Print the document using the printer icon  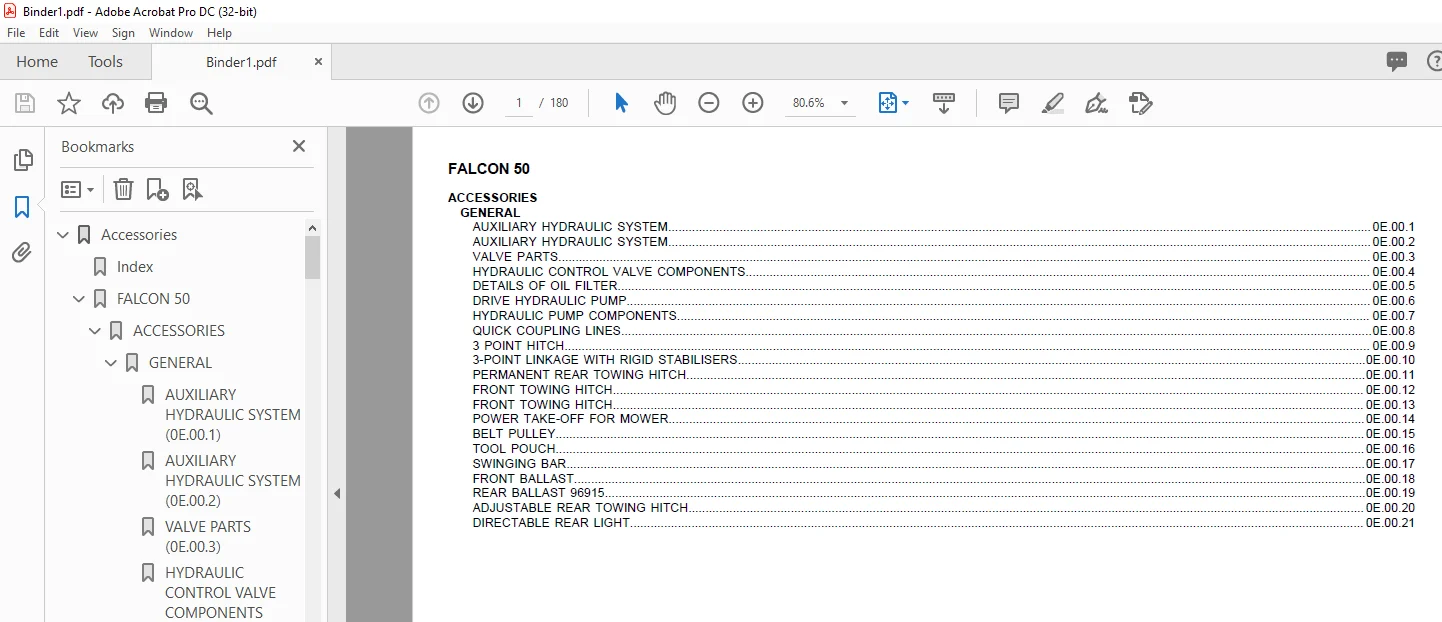[156, 103]
